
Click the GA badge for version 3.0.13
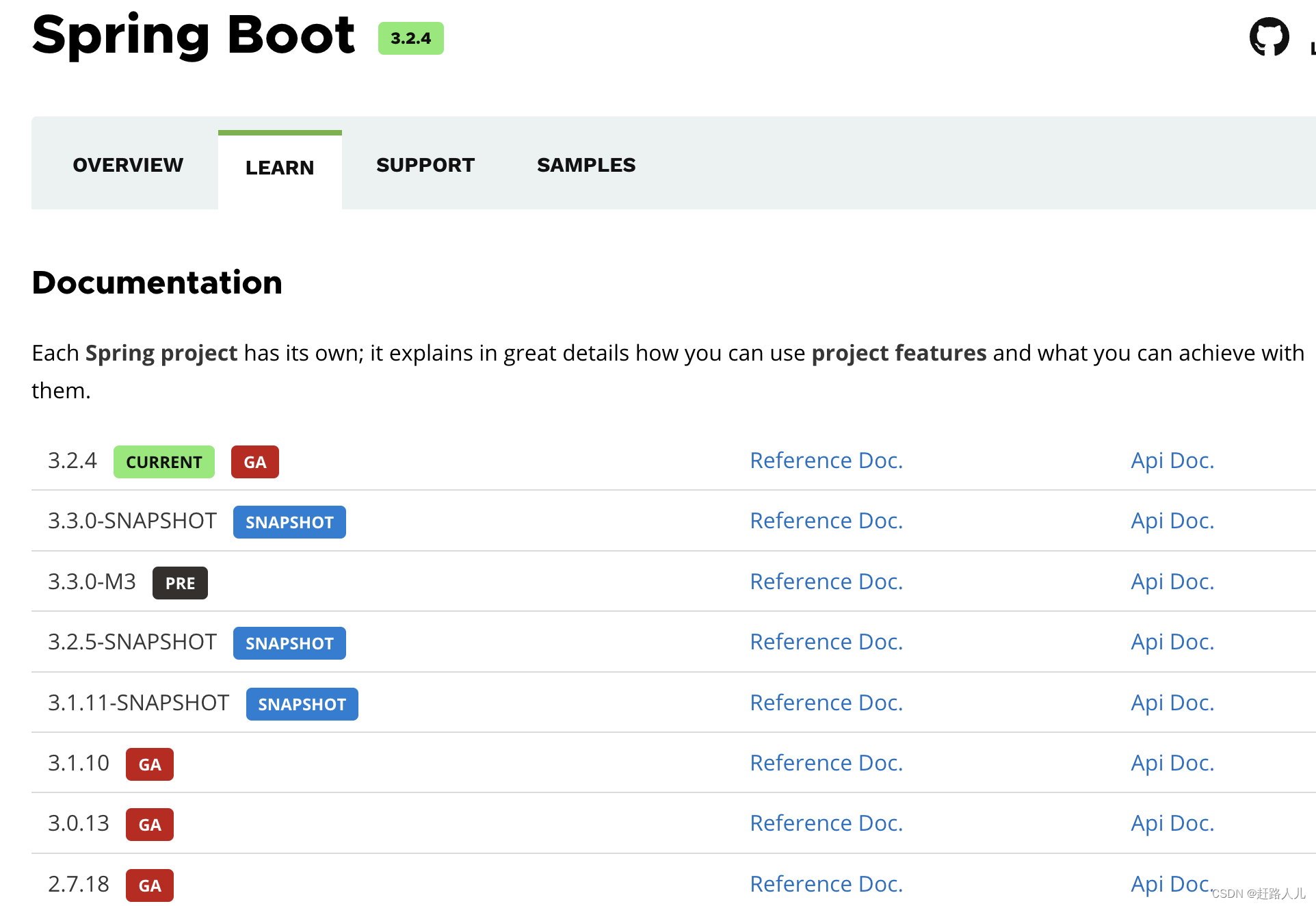[149, 825]
